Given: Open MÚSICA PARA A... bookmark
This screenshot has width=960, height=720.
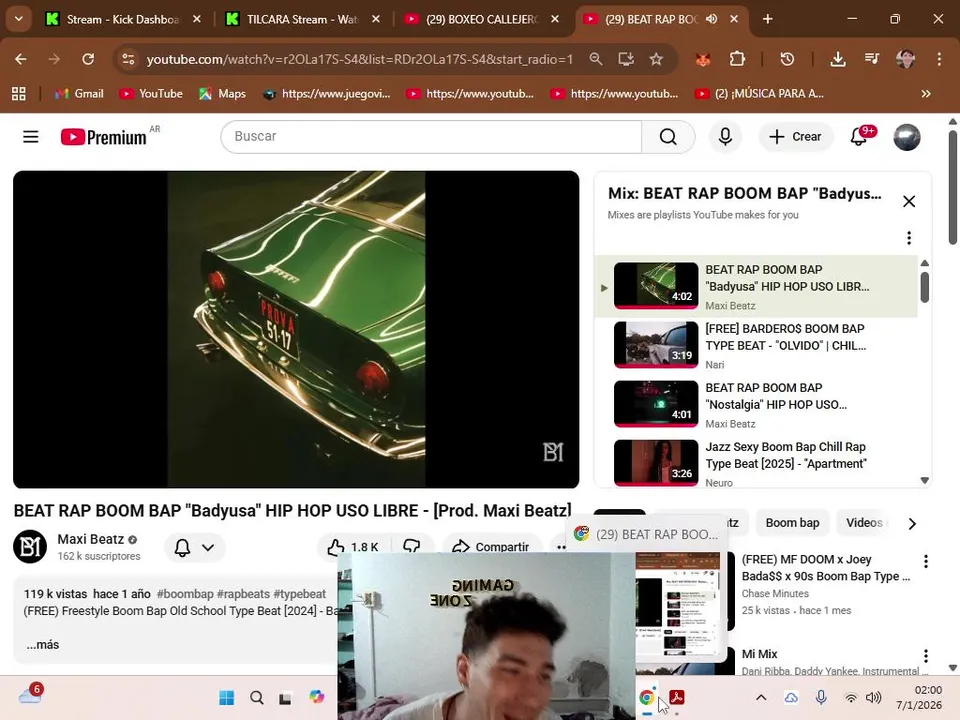Looking at the screenshot, I should point(760,94).
